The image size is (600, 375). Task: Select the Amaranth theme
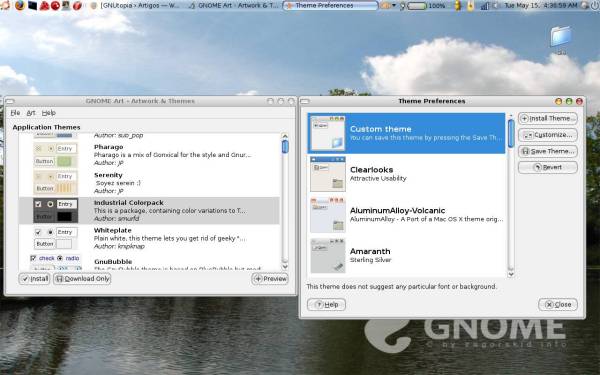click(406, 255)
